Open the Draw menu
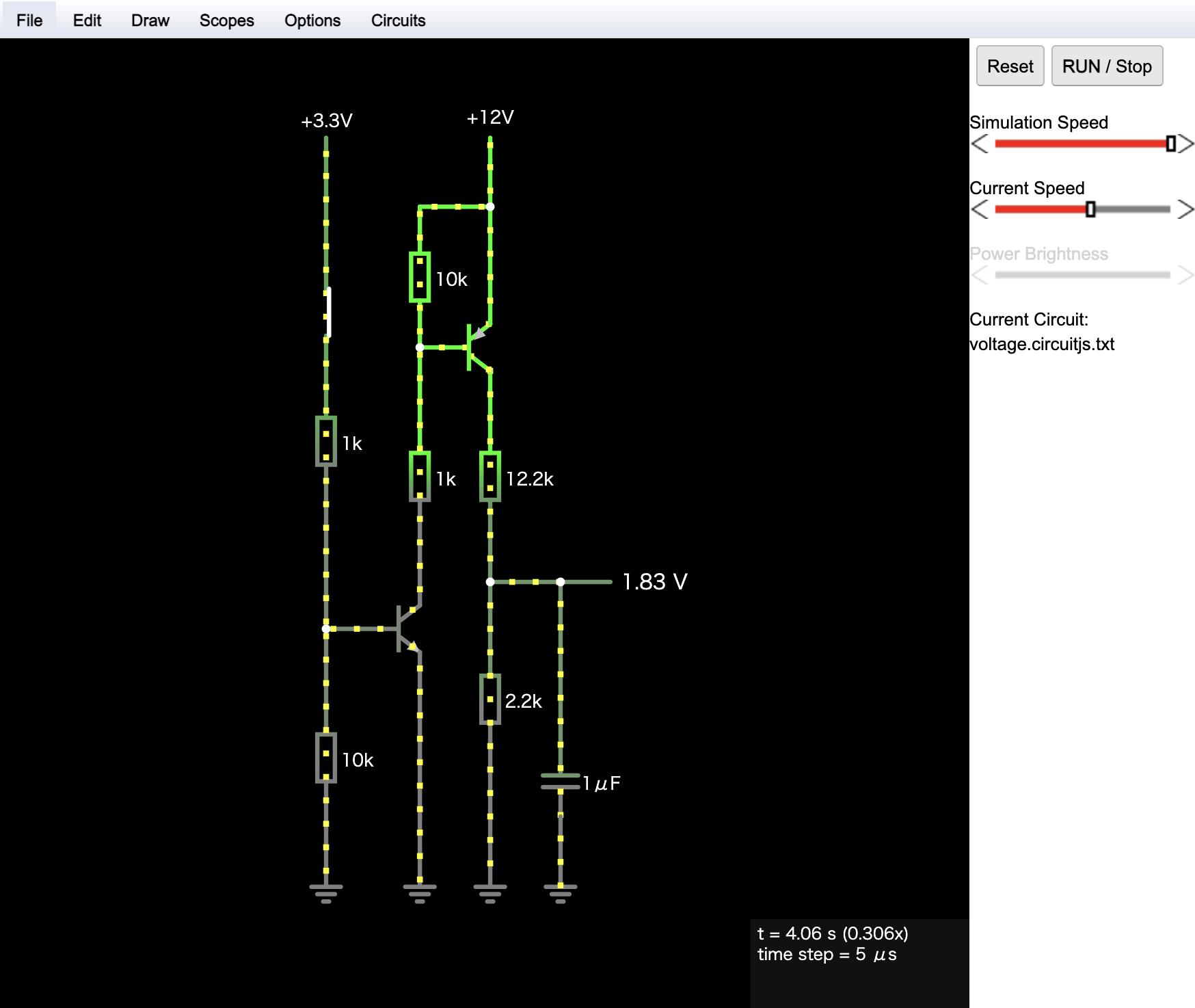Viewport: 1195px width, 1008px height. 150,21
